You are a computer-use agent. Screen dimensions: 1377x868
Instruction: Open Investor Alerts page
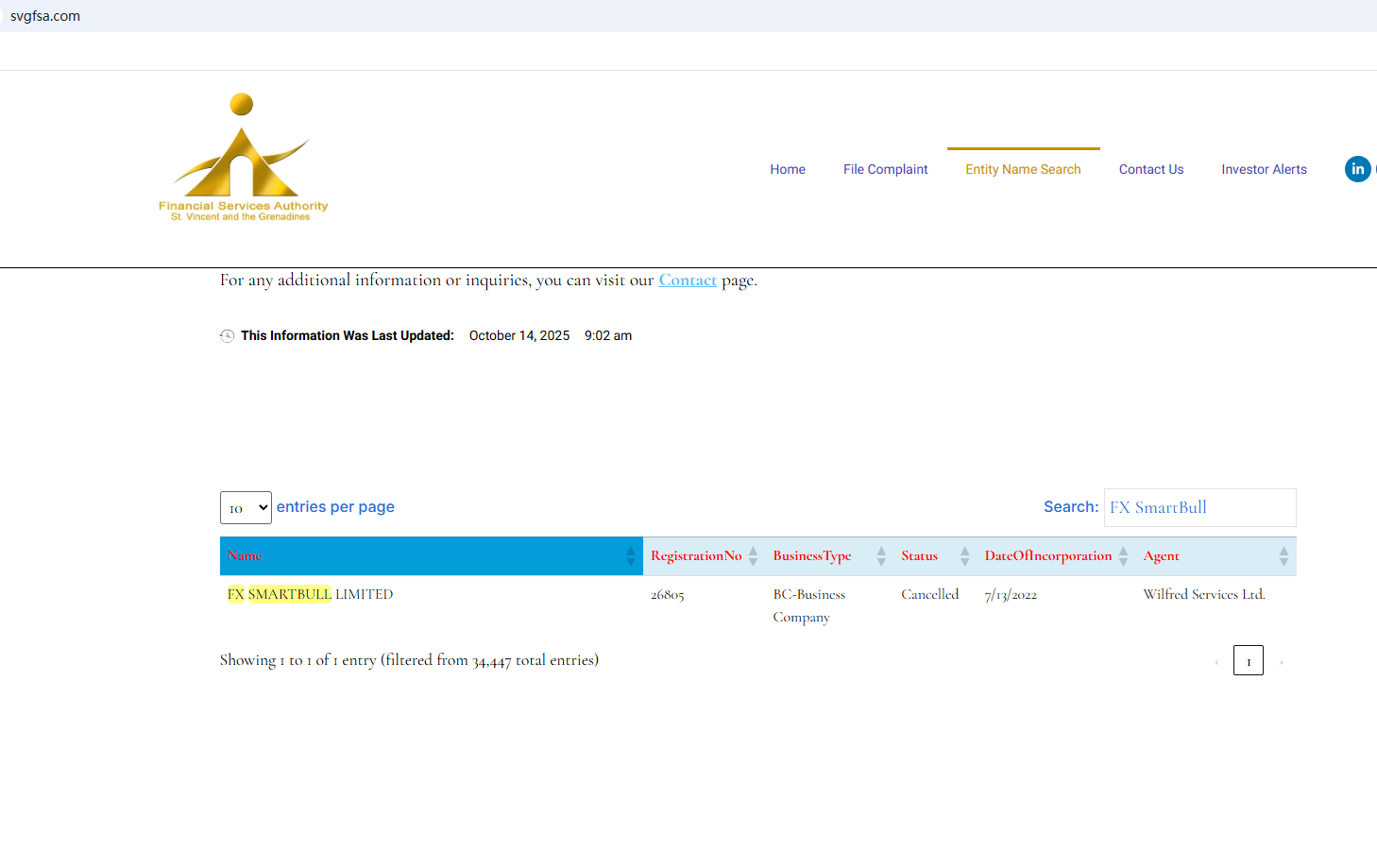point(1264,170)
